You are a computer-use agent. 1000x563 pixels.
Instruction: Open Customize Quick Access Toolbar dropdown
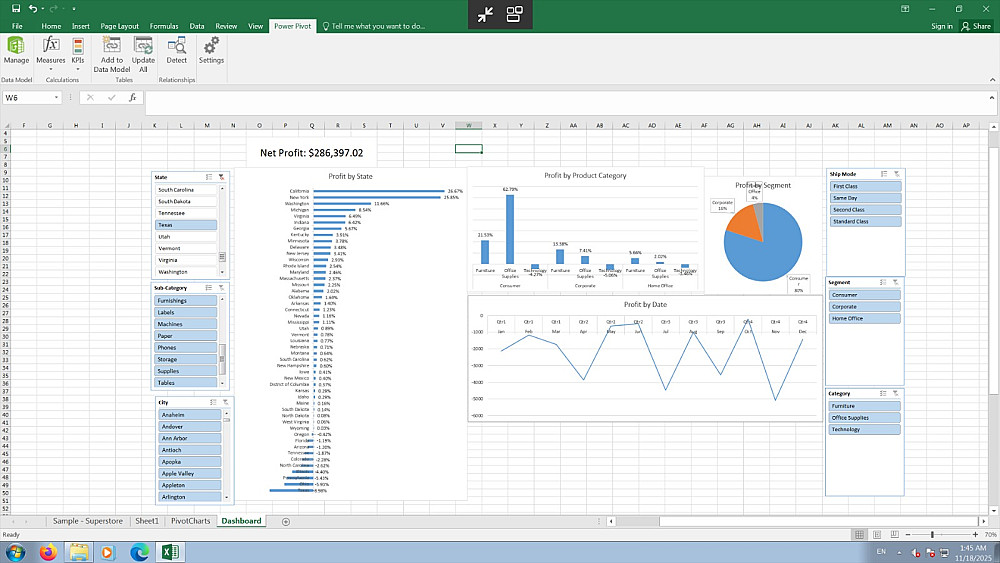coord(74,9)
